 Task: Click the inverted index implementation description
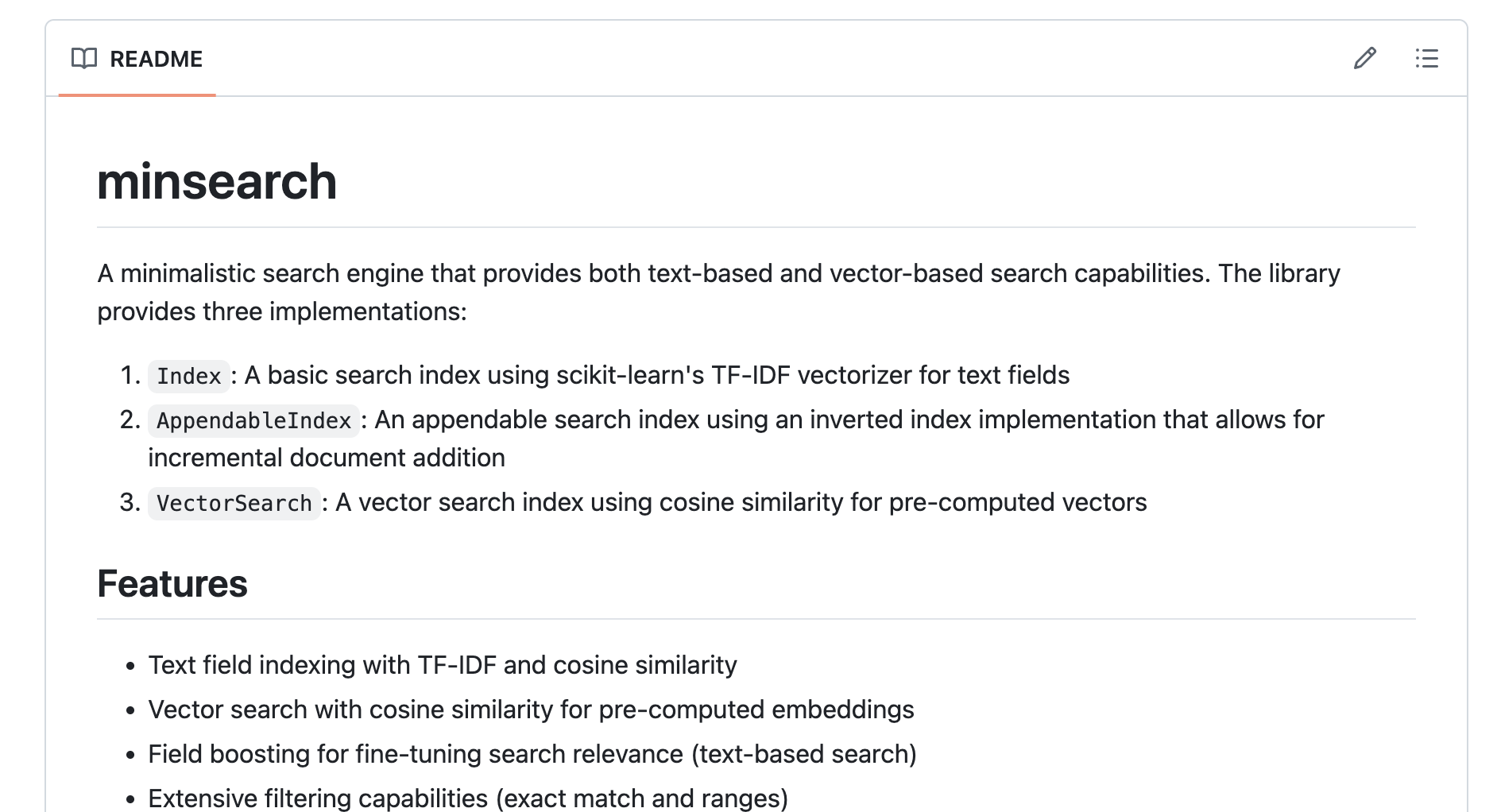click(x=849, y=420)
